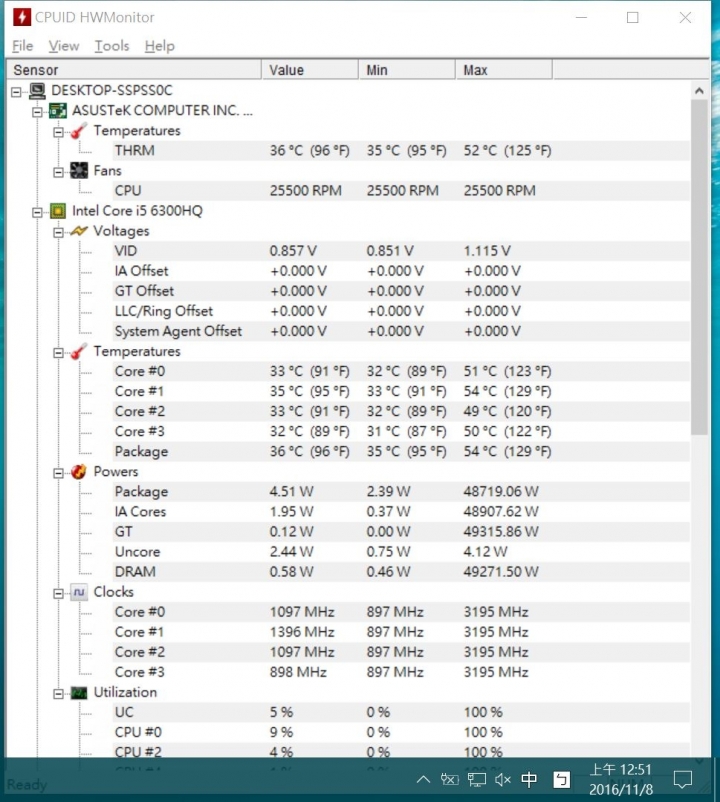Click the ASUSTeK motherboard icon
This screenshot has height=802, width=720.
(58, 110)
